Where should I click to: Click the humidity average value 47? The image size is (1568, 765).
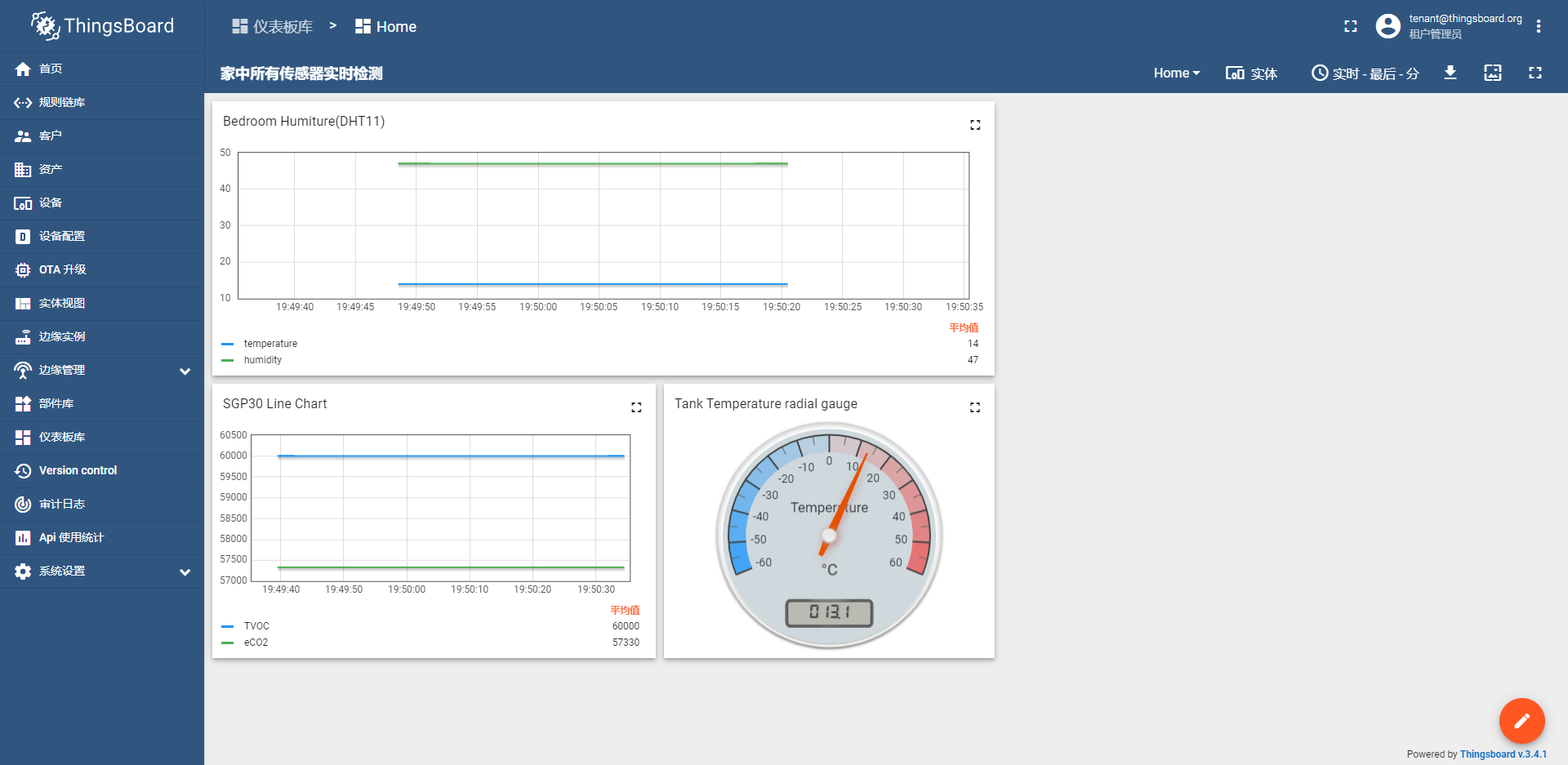pos(973,360)
